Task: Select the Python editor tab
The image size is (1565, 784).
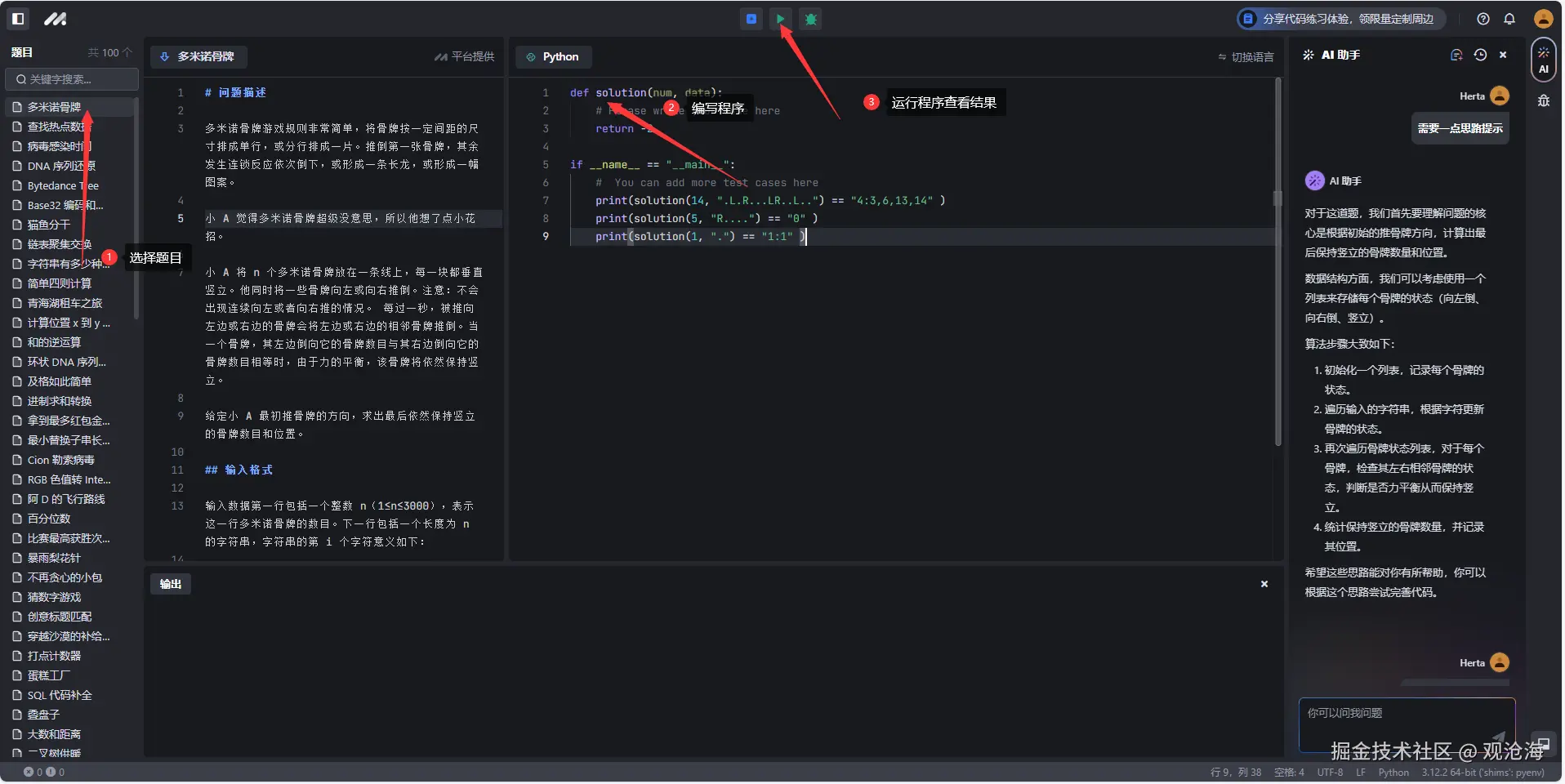Action: (x=553, y=56)
